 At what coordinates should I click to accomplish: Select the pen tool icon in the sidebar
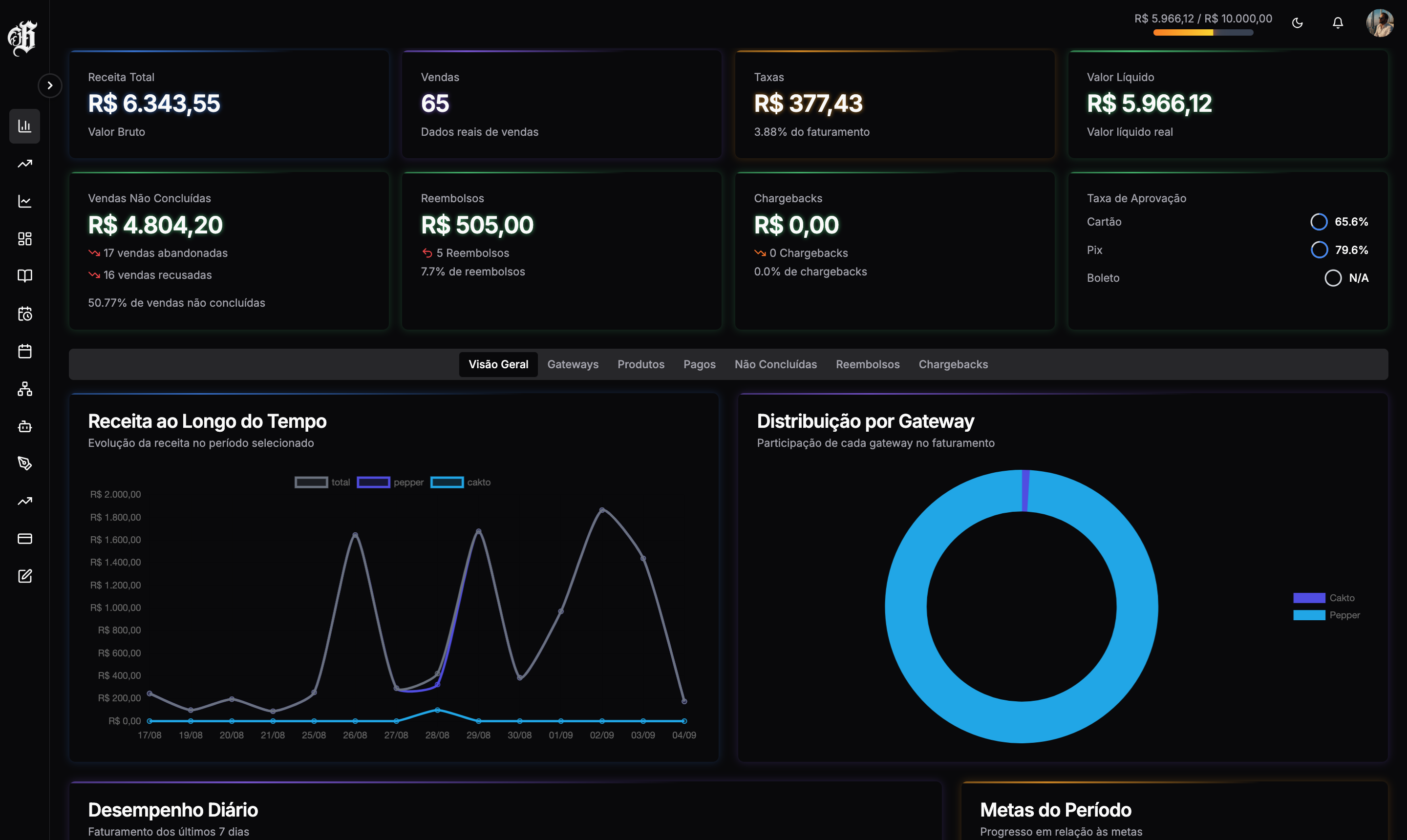coord(24,463)
